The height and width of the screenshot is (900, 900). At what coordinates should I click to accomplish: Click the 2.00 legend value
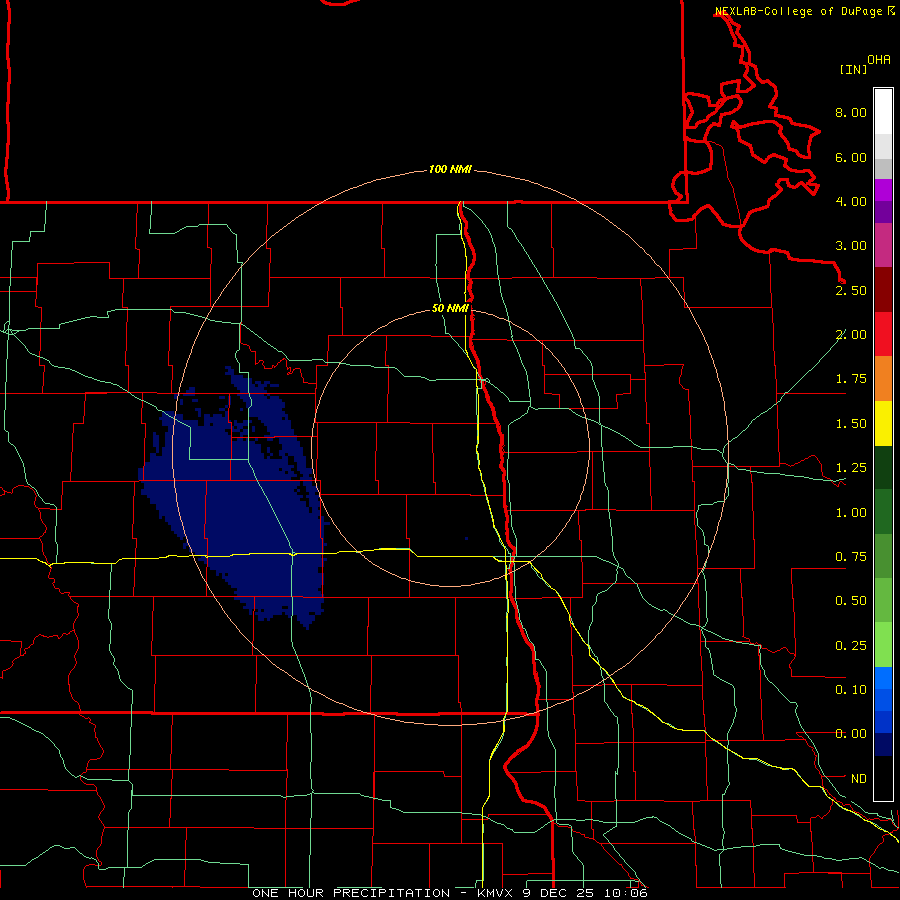(851, 335)
